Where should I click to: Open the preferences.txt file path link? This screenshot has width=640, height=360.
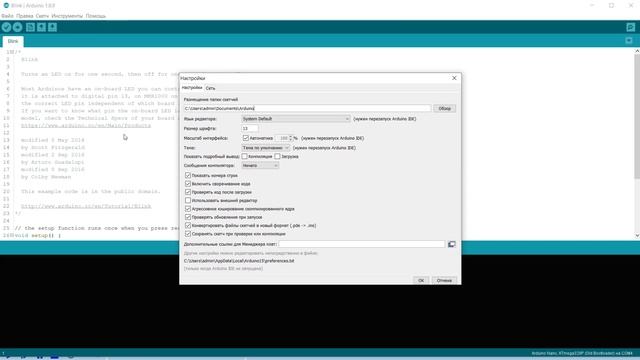pos(239,261)
